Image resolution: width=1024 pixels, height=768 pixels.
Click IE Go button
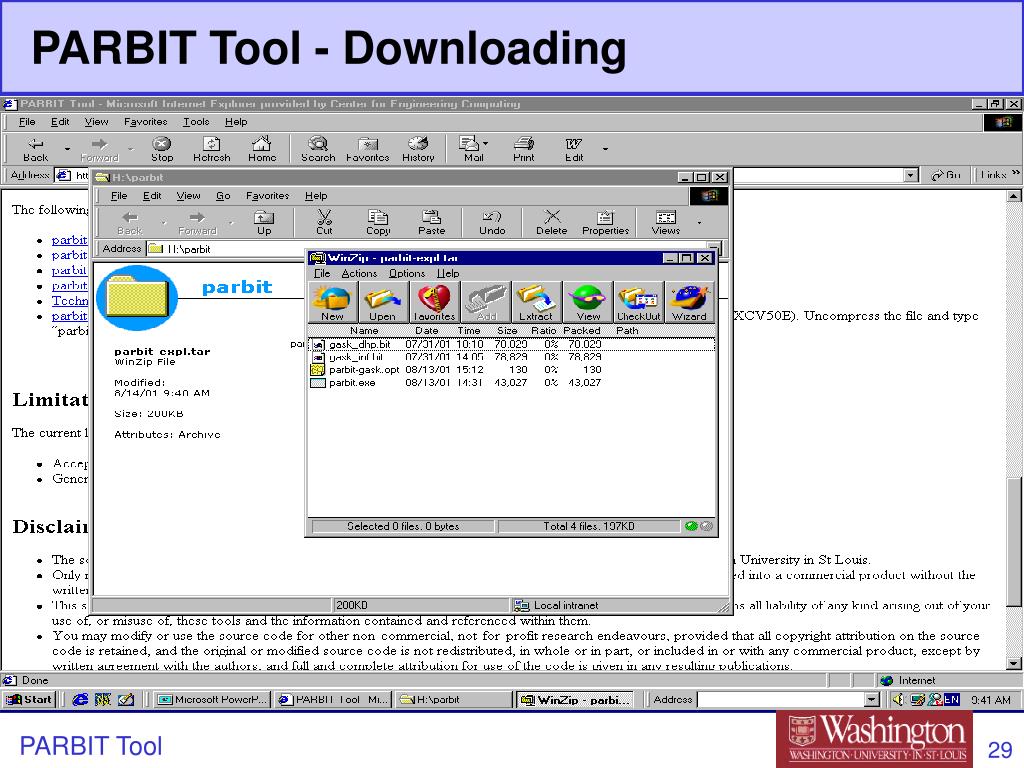pos(946,175)
